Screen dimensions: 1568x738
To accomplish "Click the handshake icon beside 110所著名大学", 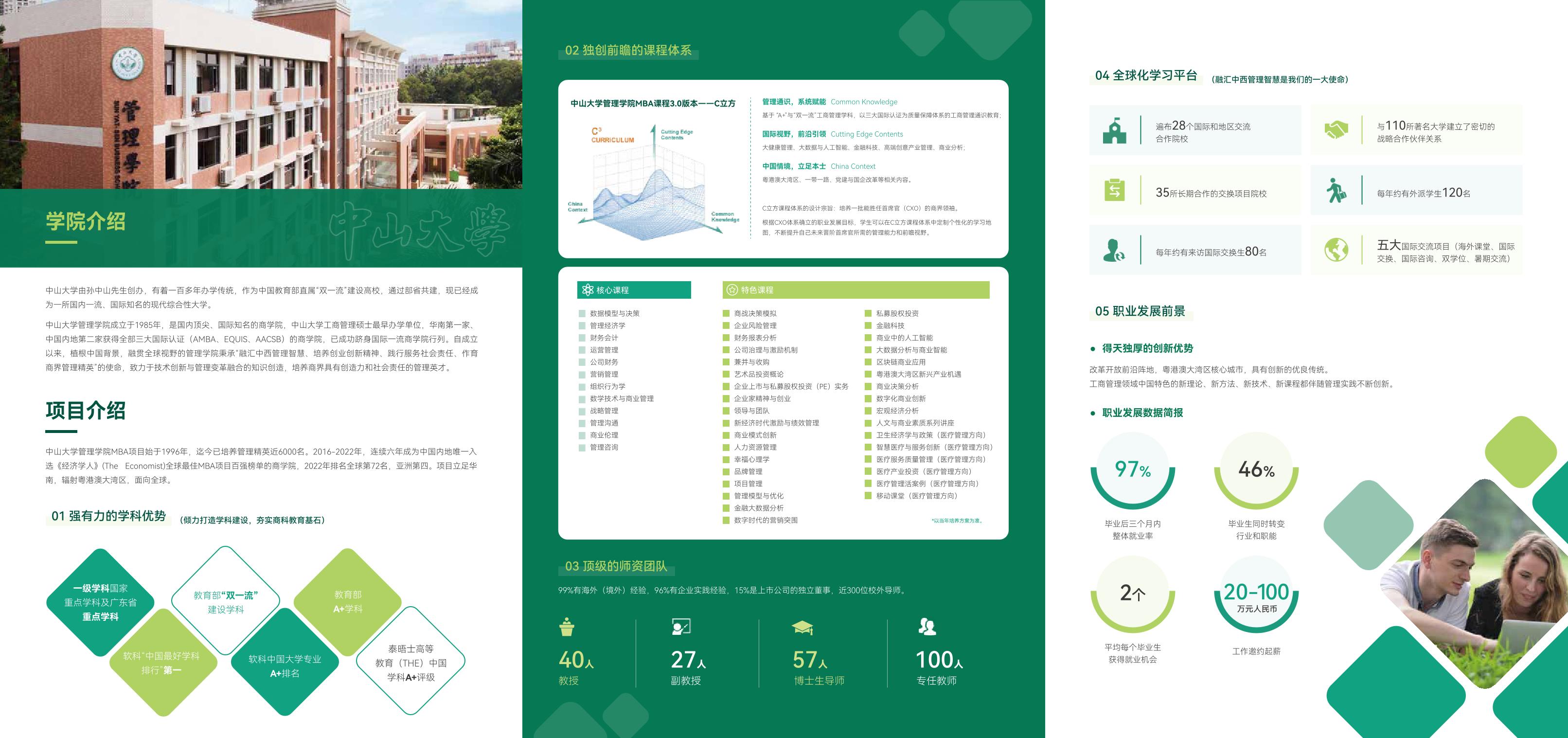I will [1336, 130].
